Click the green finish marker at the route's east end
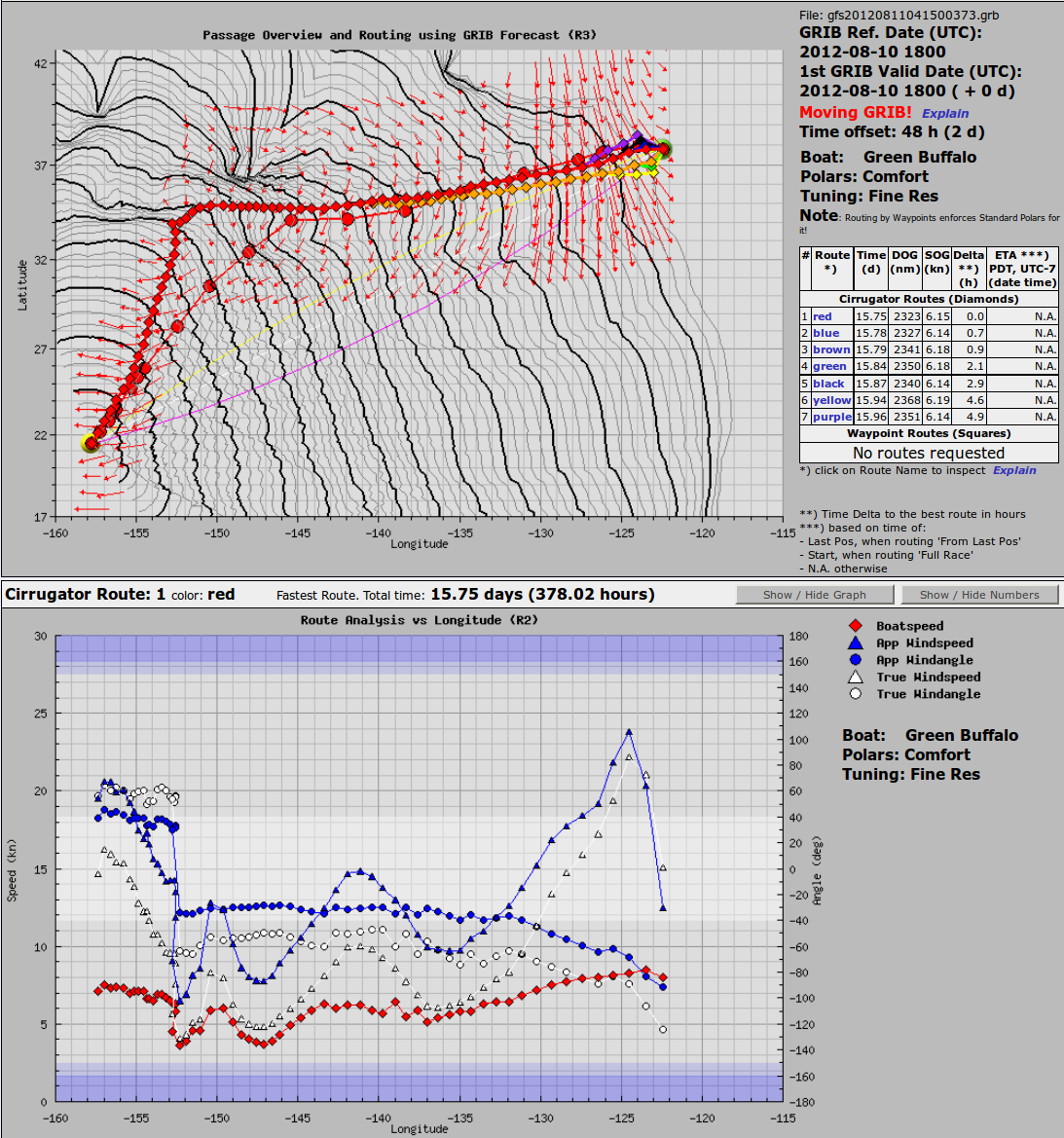Image resolution: width=1064 pixels, height=1138 pixels. [x=663, y=149]
